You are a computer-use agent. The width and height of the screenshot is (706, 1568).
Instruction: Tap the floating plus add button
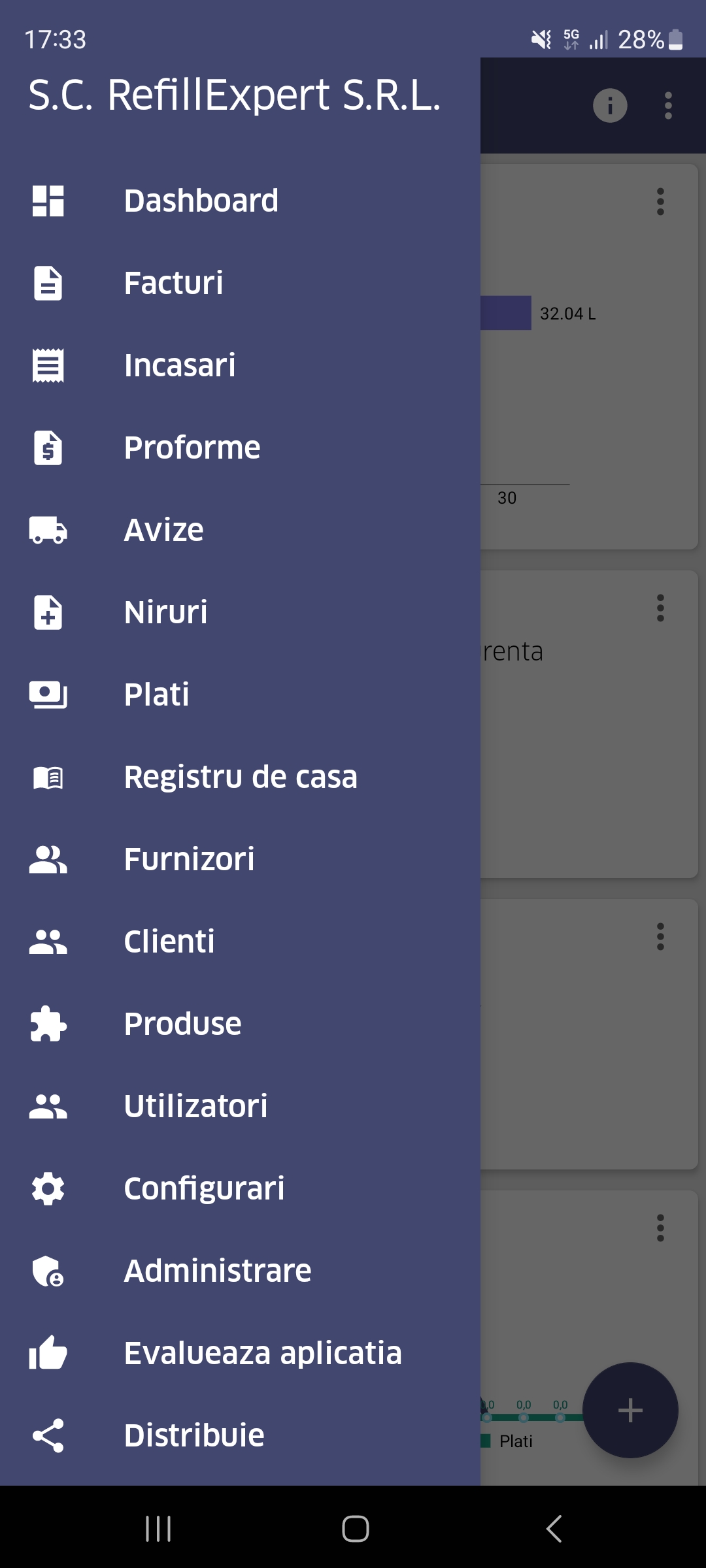coord(630,1410)
